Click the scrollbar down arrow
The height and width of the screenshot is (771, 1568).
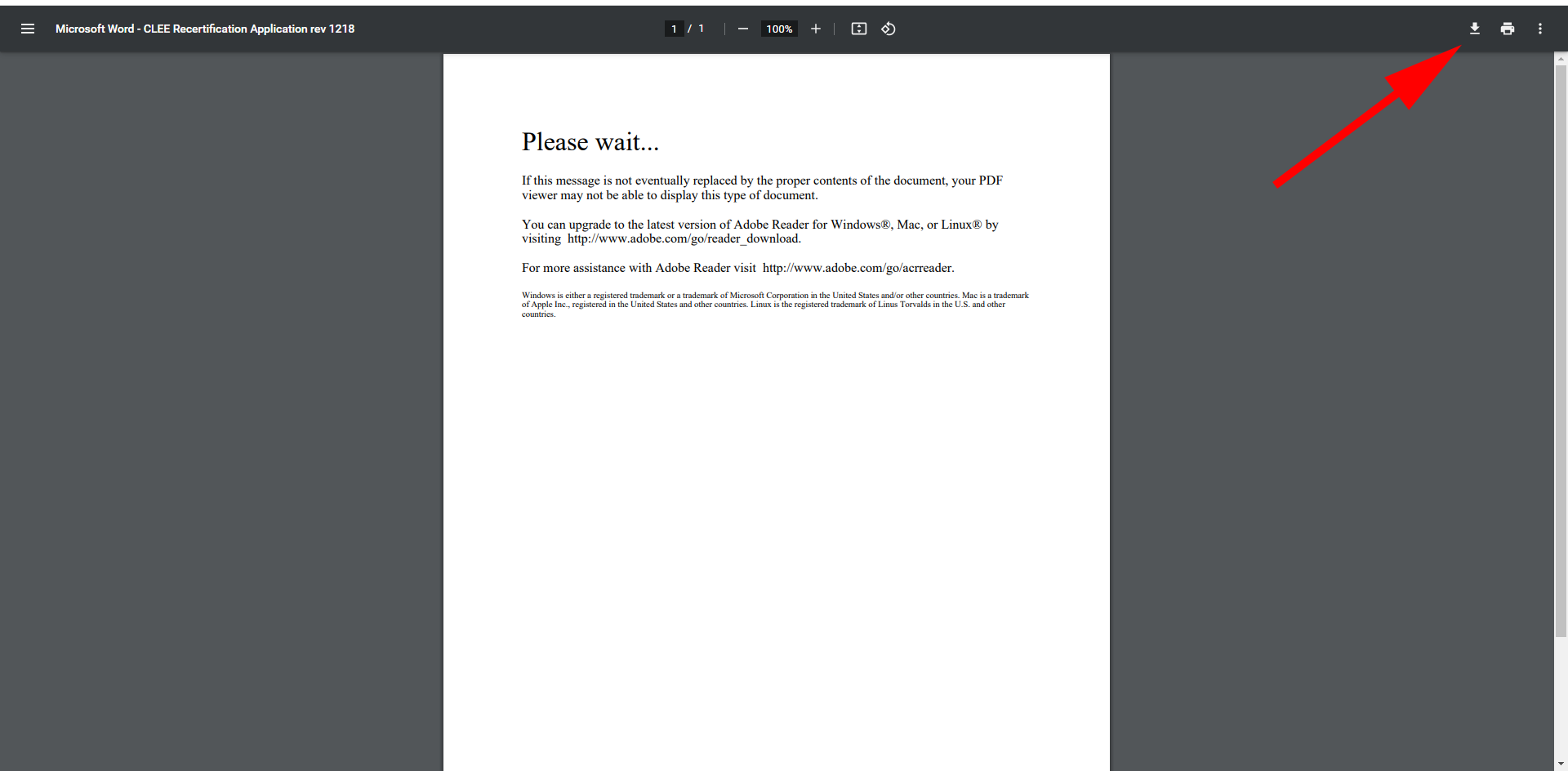[x=1561, y=764]
